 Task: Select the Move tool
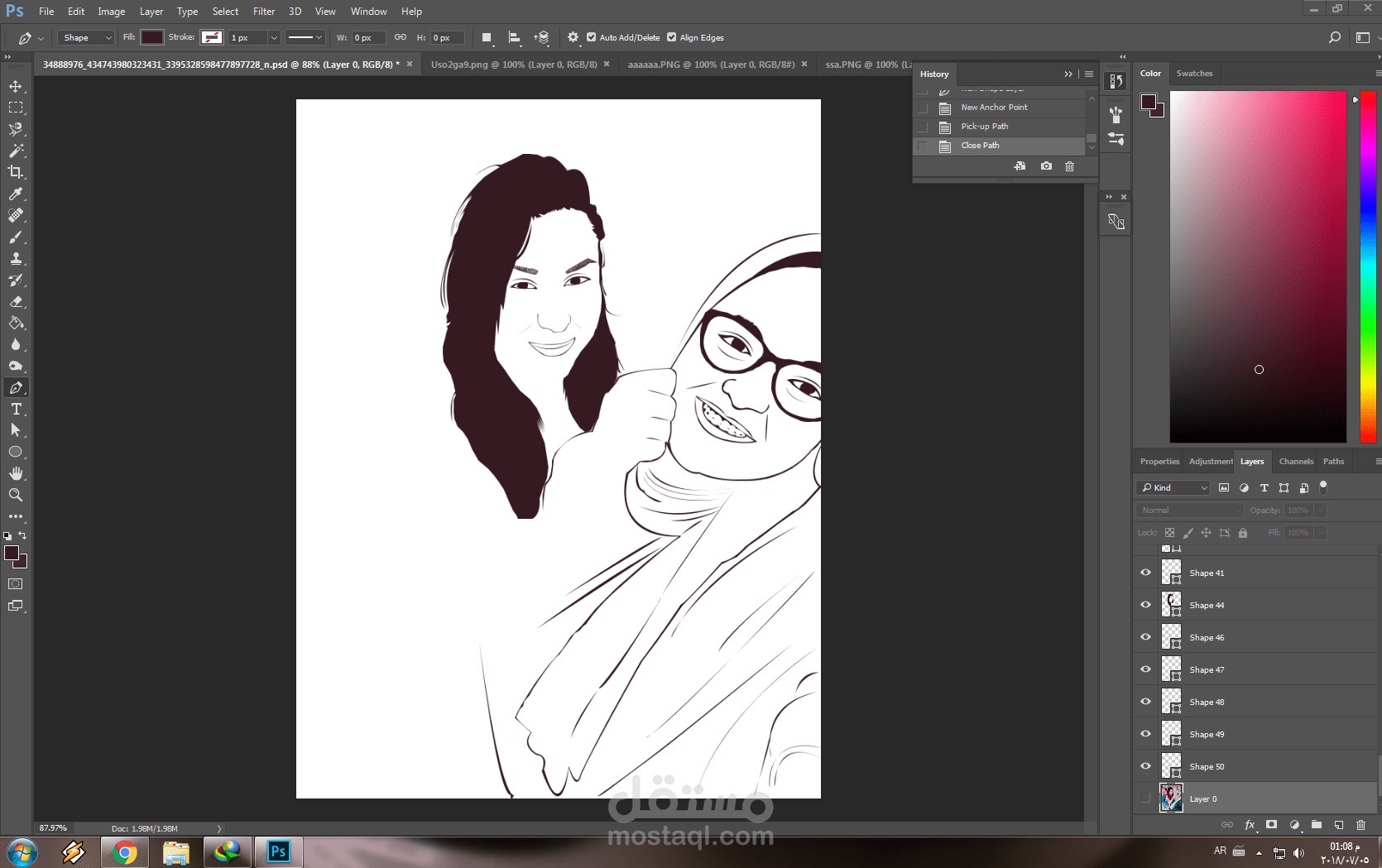click(16, 86)
